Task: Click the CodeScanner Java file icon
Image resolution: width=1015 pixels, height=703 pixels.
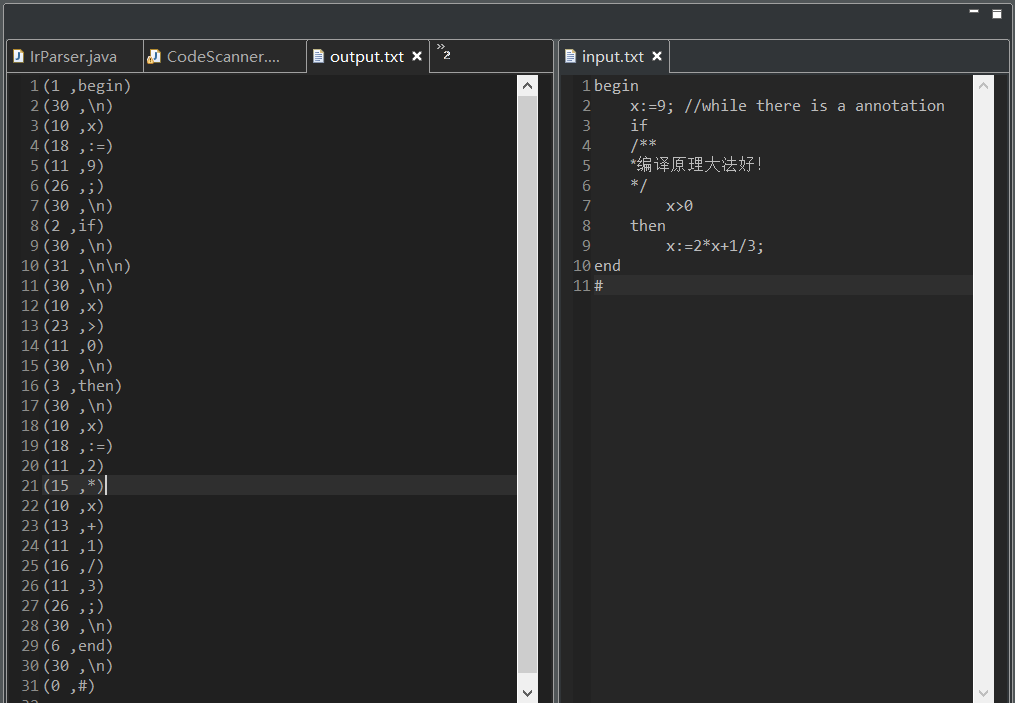Action: 154,56
